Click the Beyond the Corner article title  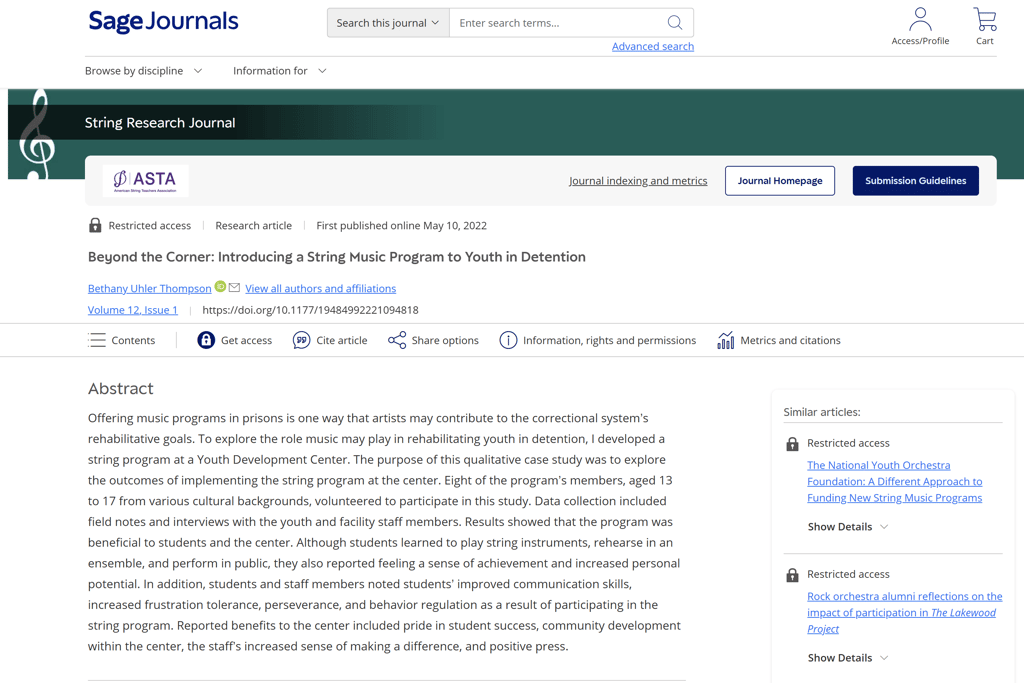(x=337, y=257)
